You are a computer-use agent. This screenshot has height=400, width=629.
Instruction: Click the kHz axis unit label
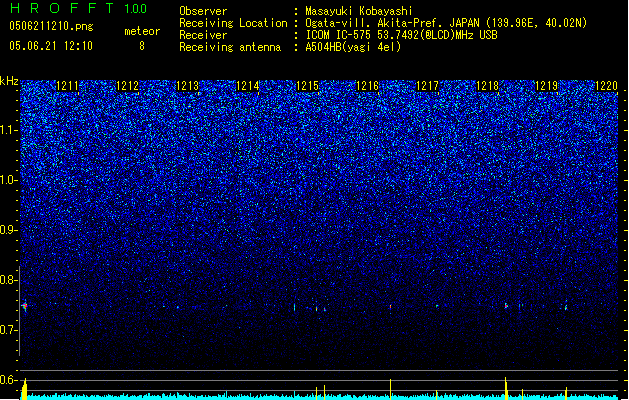point(9,81)
